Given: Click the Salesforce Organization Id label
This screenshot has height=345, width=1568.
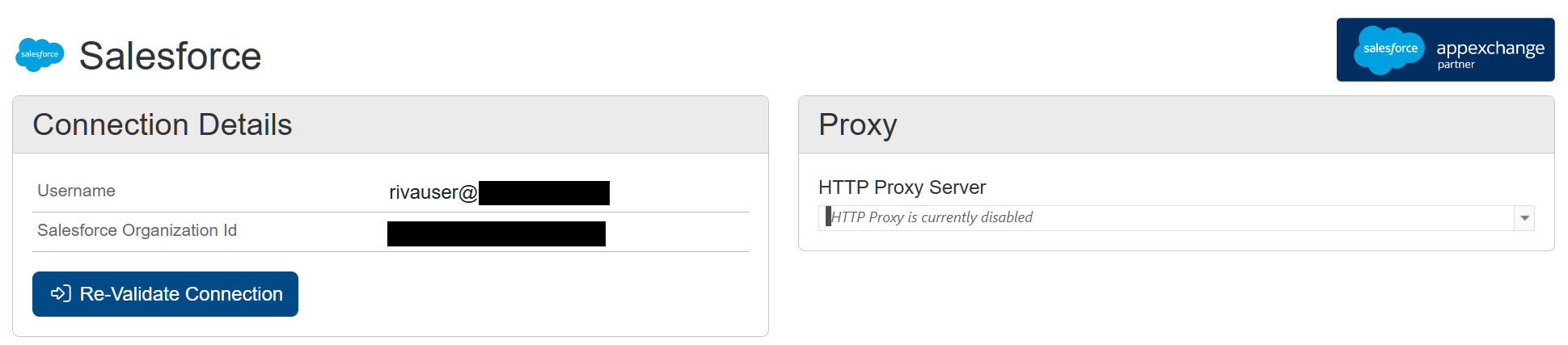Looking at the screenshot, I should [x=137, y=230].
